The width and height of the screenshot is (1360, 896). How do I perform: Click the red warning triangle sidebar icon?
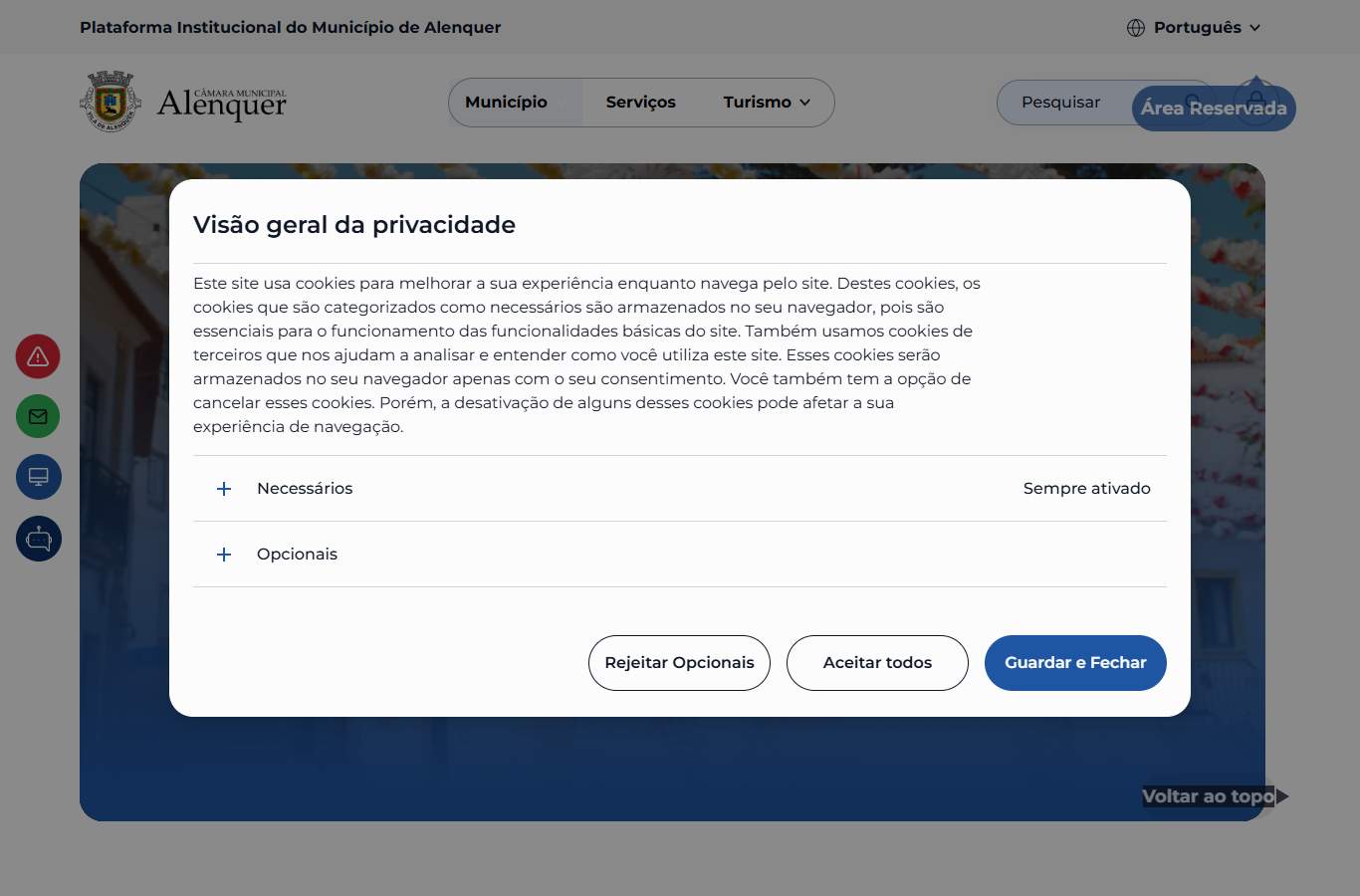coord(38,356)
